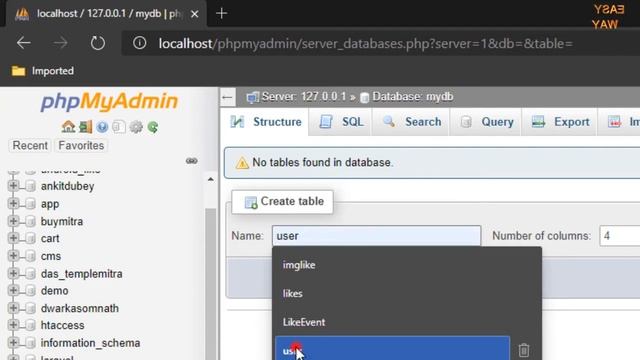Screen dimensions: 640x360
Task: Reload navigation panel with green refresh icon
Action: click(153, 127)
